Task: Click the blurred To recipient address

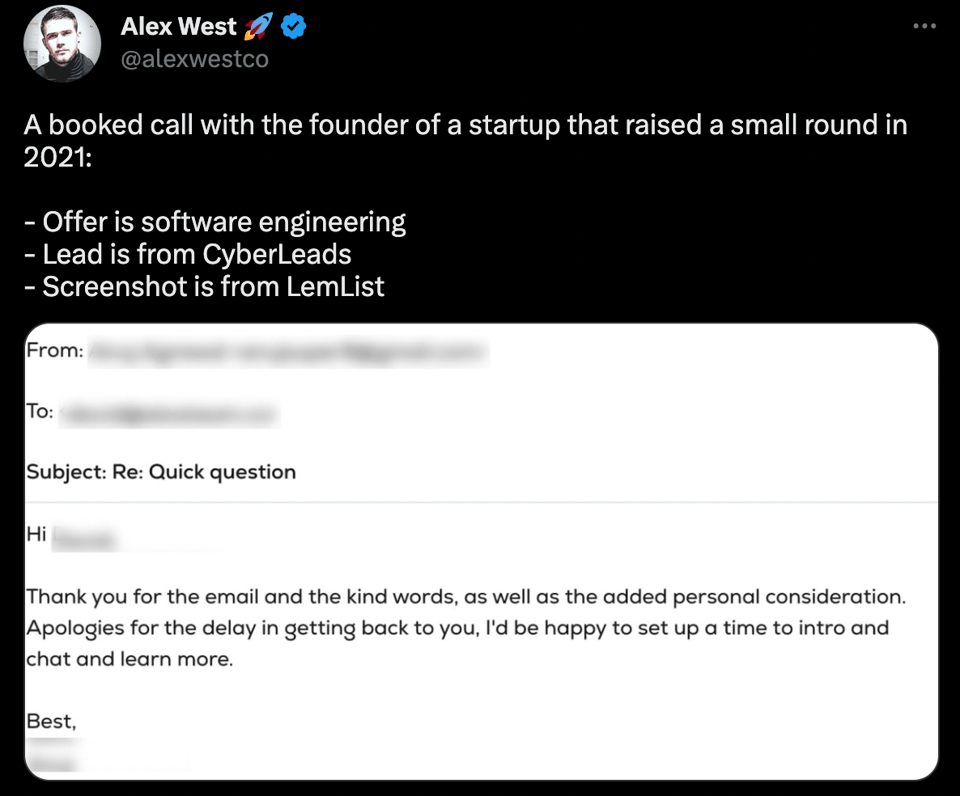Action: click(x=167, y=411)
